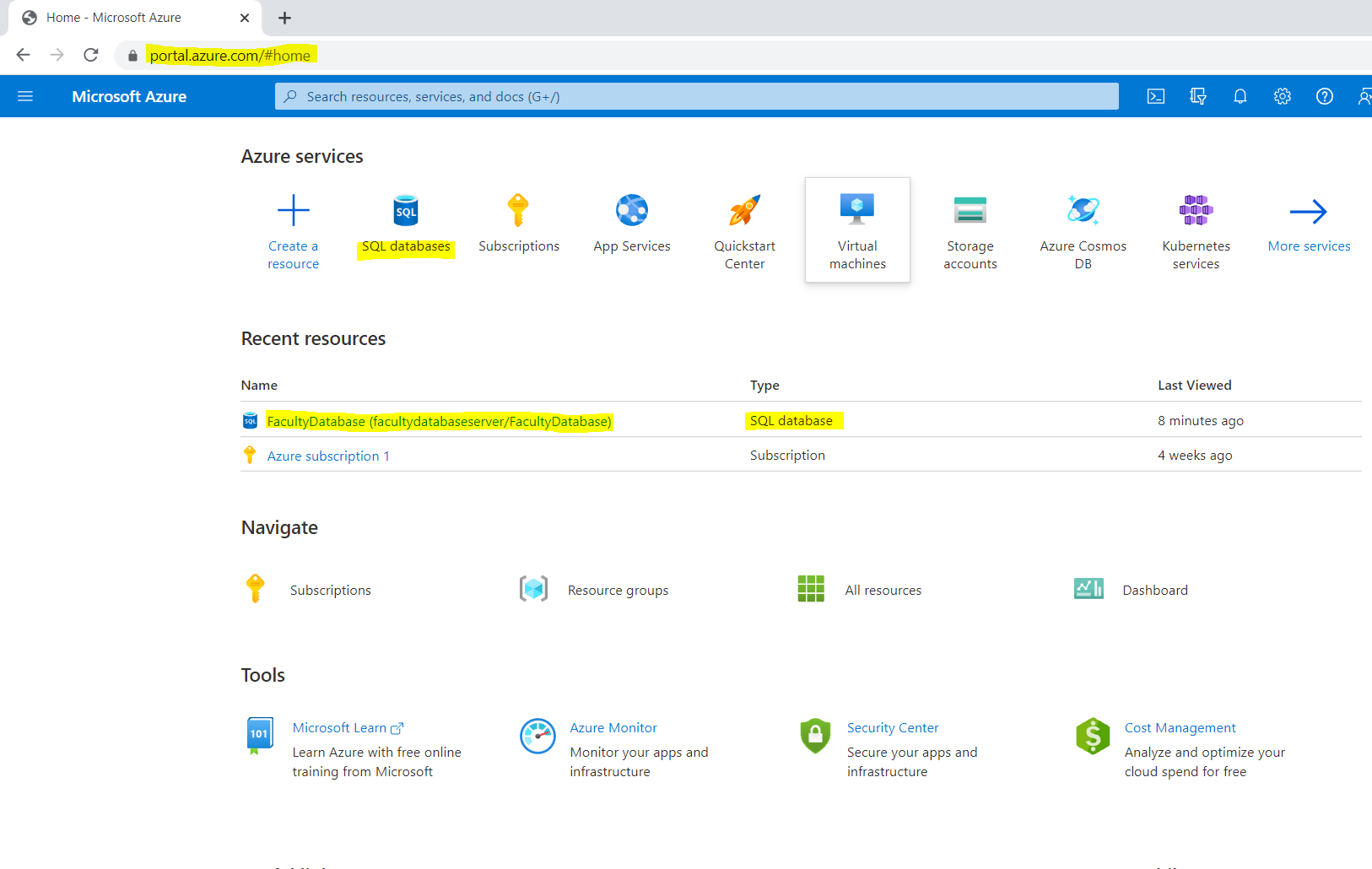This screenshot has height=869, width=1372.
Task: Open Azure subscription 1 link
Action: (328, 456)
